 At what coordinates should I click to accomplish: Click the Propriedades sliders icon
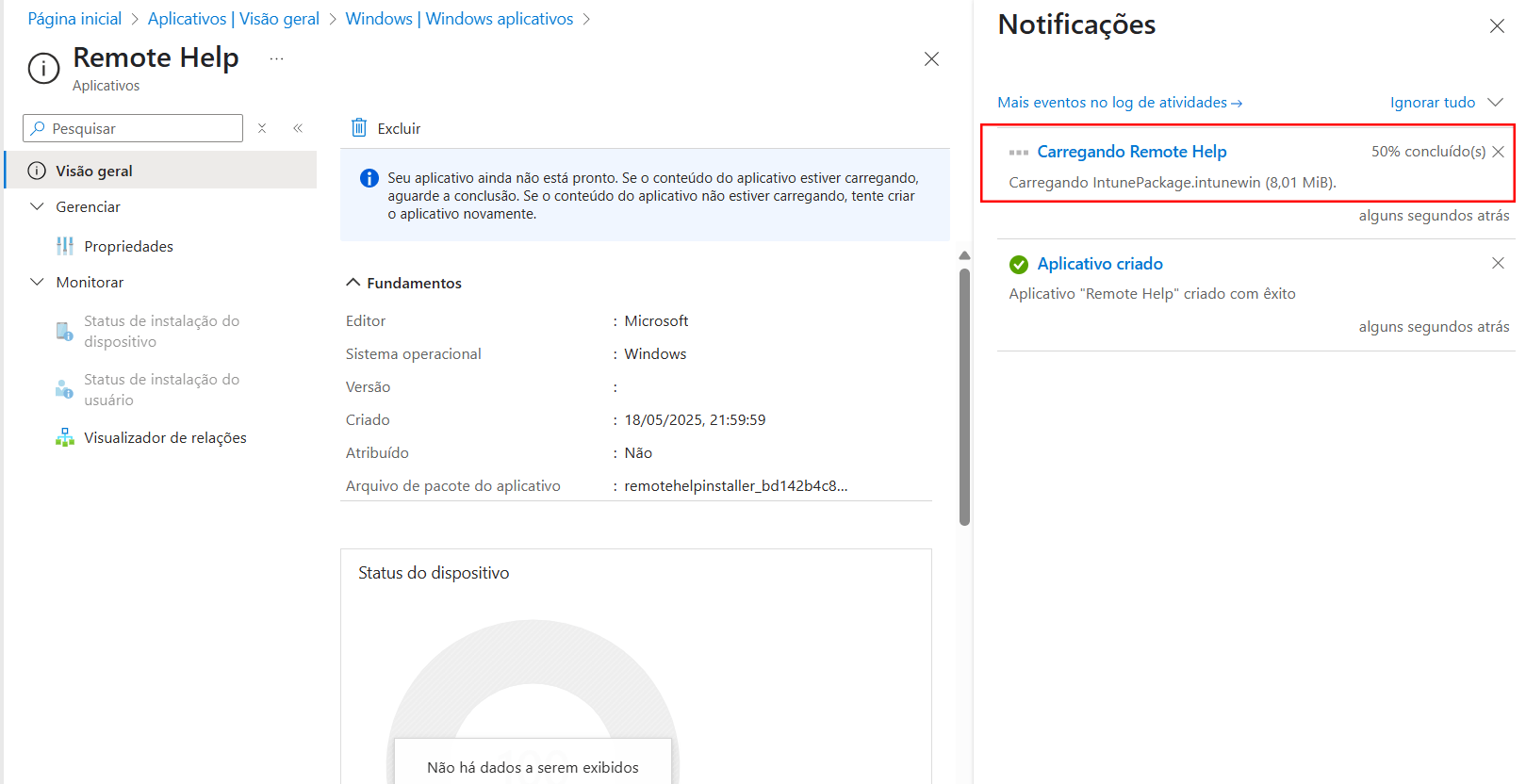pos(65,246)
